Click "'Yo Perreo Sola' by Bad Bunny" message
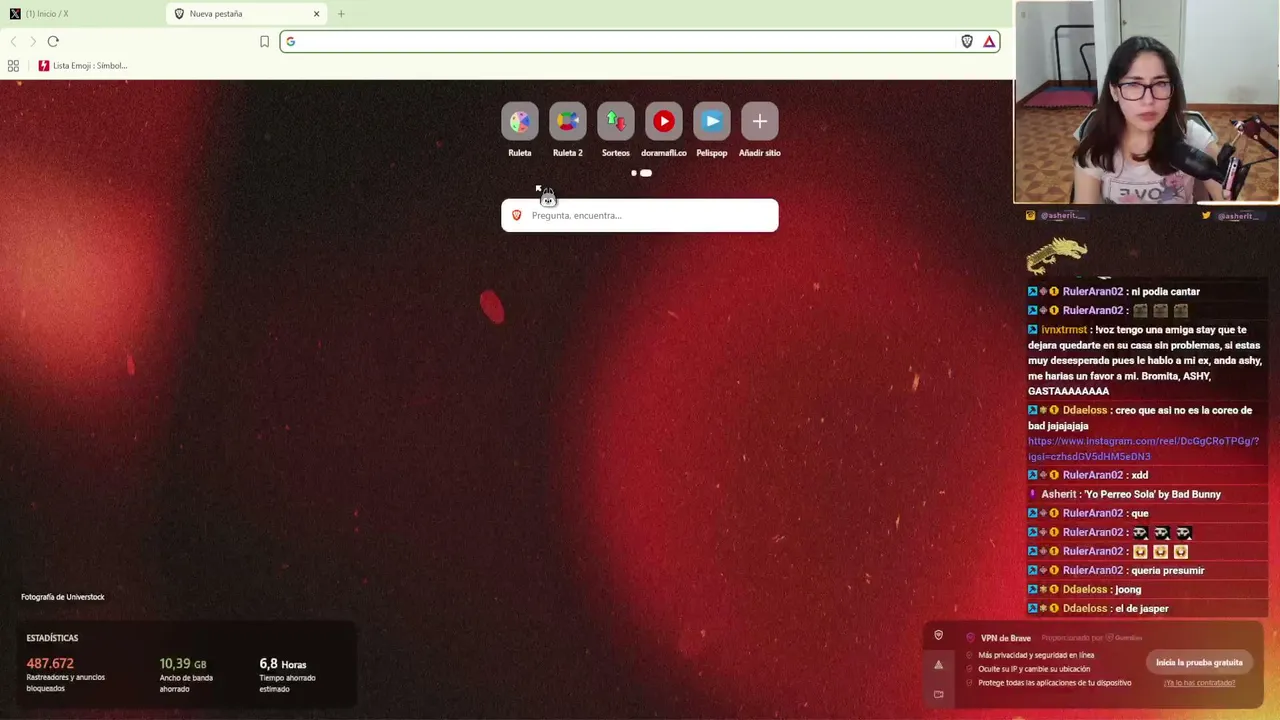 tap(1152, 494)
